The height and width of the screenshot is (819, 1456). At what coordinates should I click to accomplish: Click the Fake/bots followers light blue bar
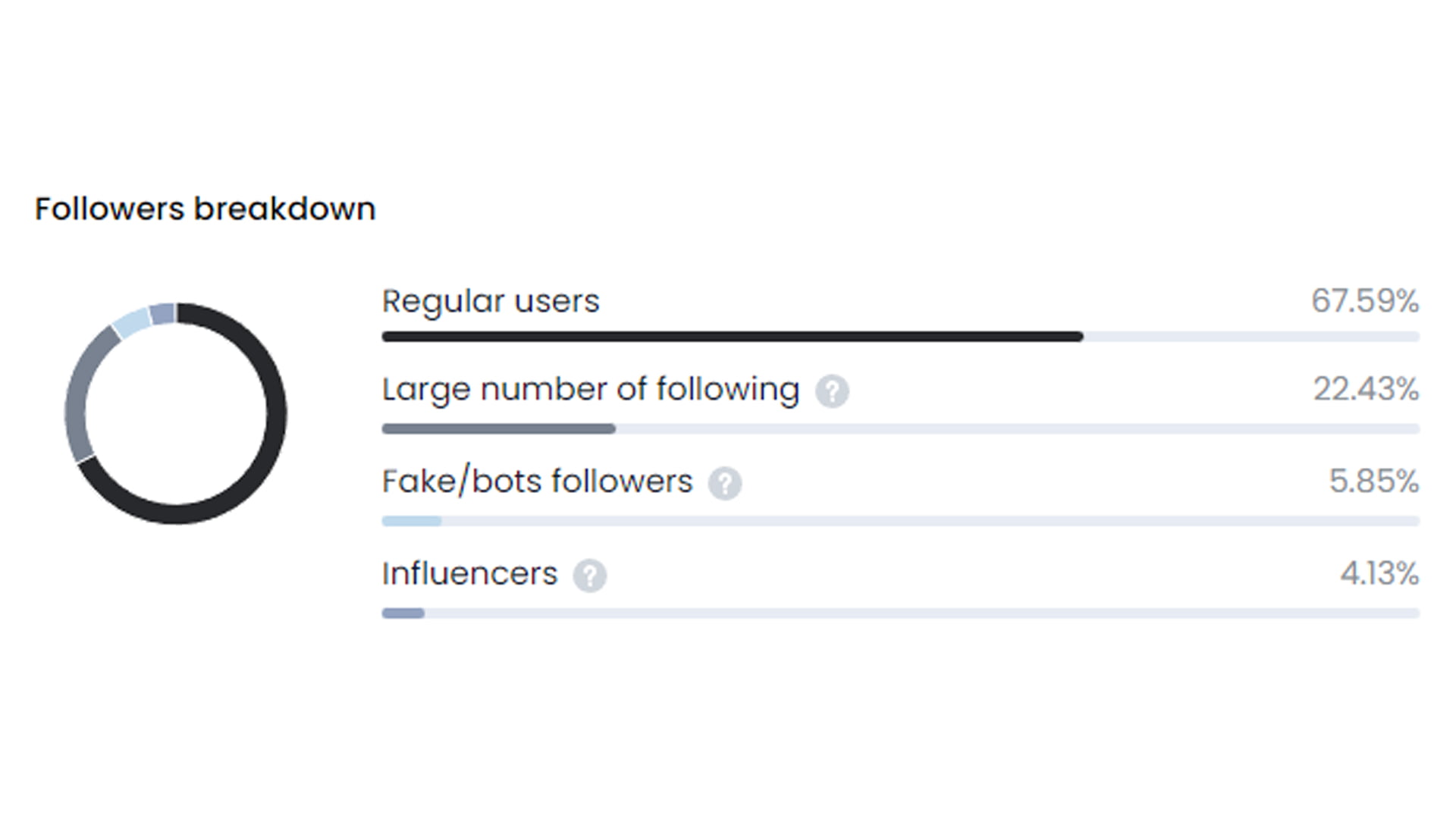coord(412,522)
